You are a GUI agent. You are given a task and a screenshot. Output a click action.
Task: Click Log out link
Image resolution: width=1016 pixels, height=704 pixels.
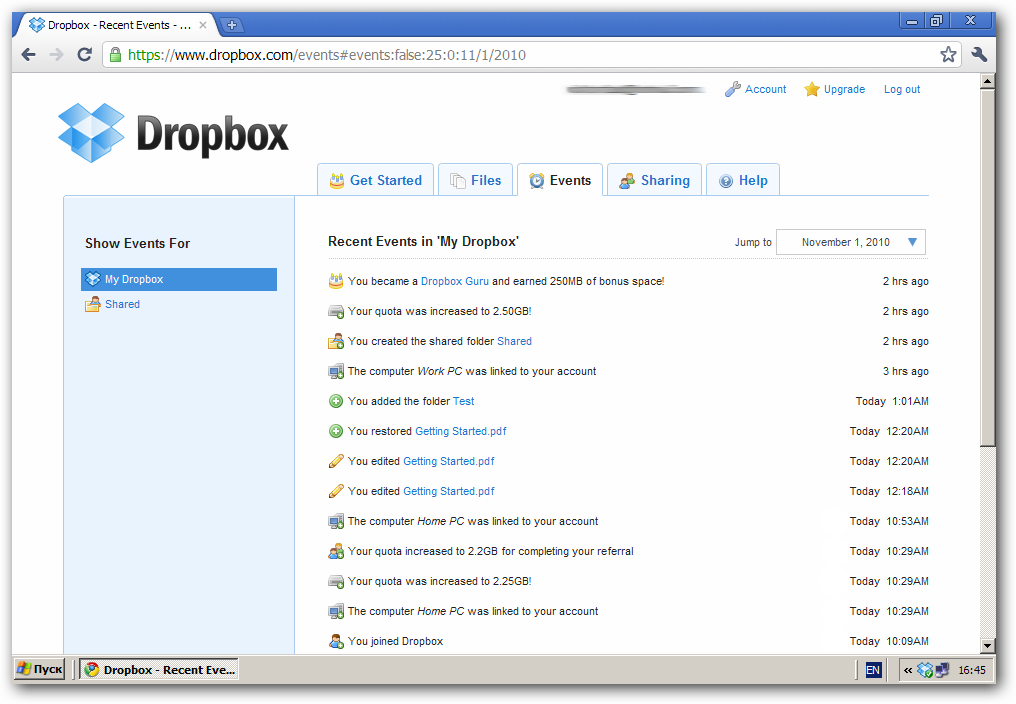pos(902,89)
